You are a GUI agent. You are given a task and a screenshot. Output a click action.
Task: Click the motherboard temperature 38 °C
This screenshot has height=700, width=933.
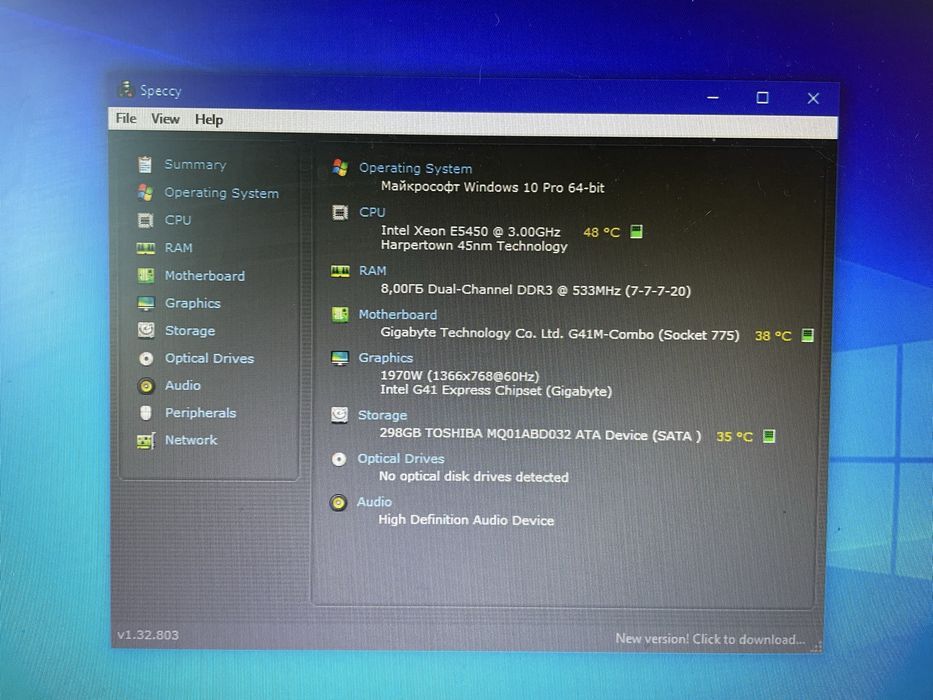[x=773, y=336]
